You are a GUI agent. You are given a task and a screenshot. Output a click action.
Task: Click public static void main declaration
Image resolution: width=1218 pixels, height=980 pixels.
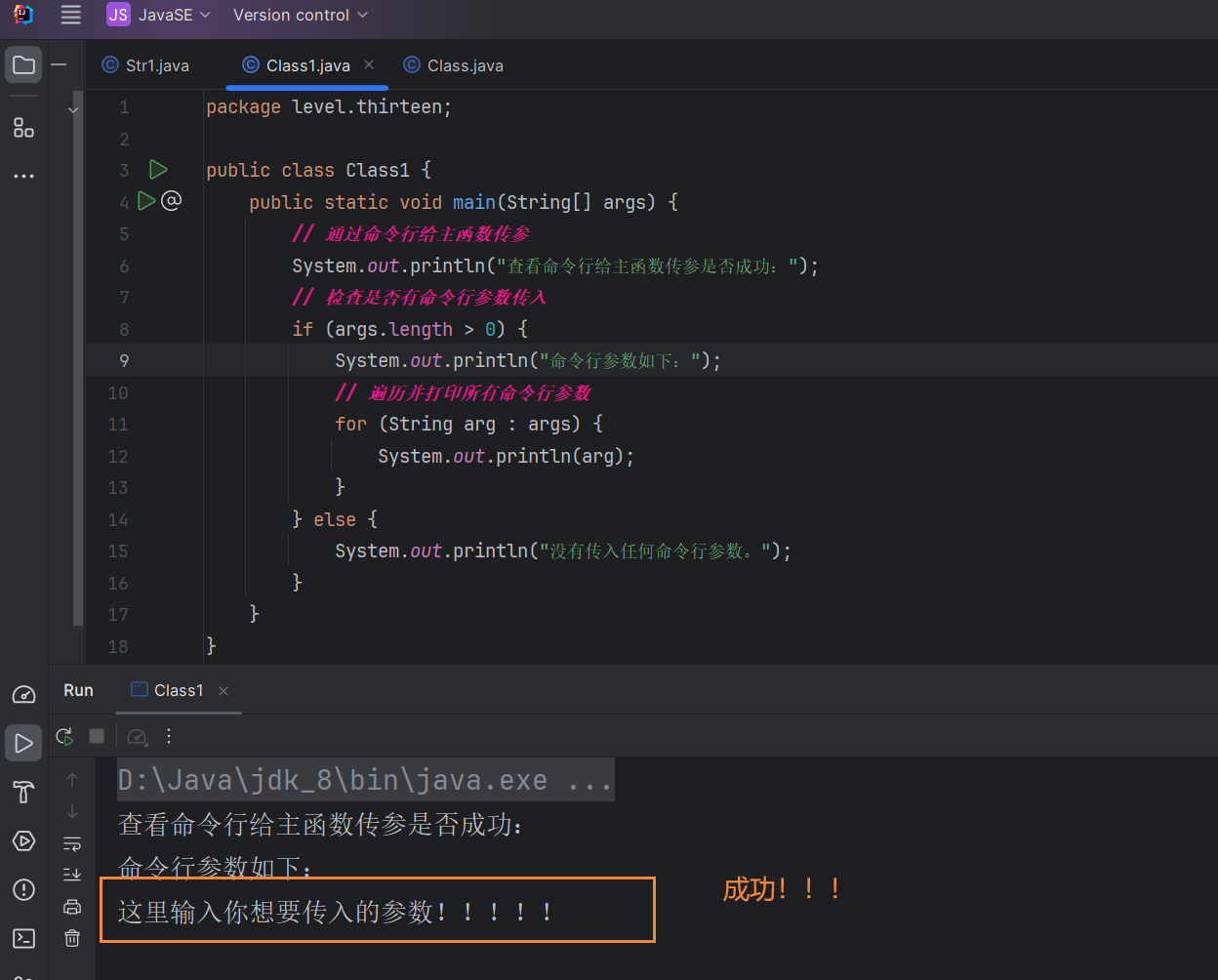[464, 202]
